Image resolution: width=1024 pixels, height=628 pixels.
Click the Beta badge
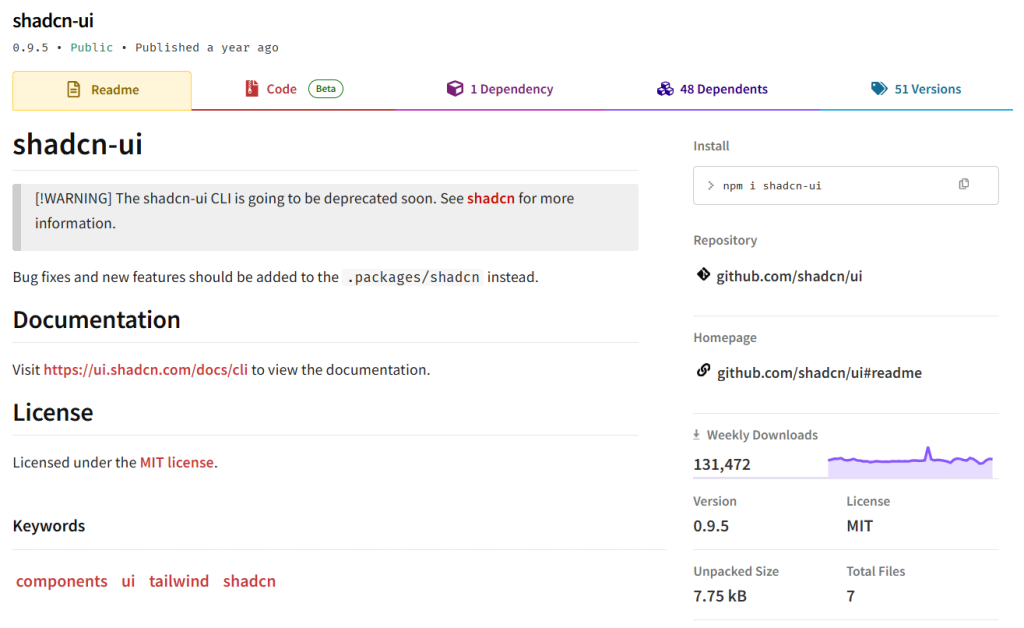tap(325, 89)
